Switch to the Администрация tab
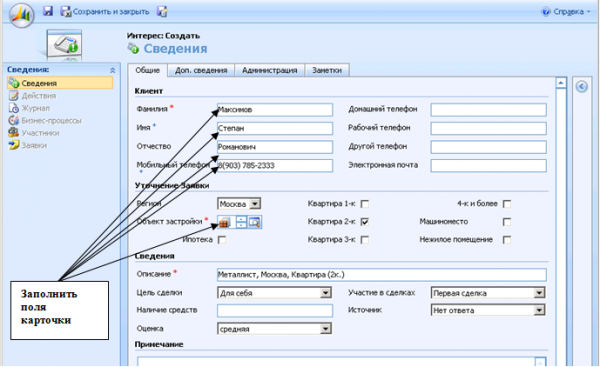 [269, 70]
